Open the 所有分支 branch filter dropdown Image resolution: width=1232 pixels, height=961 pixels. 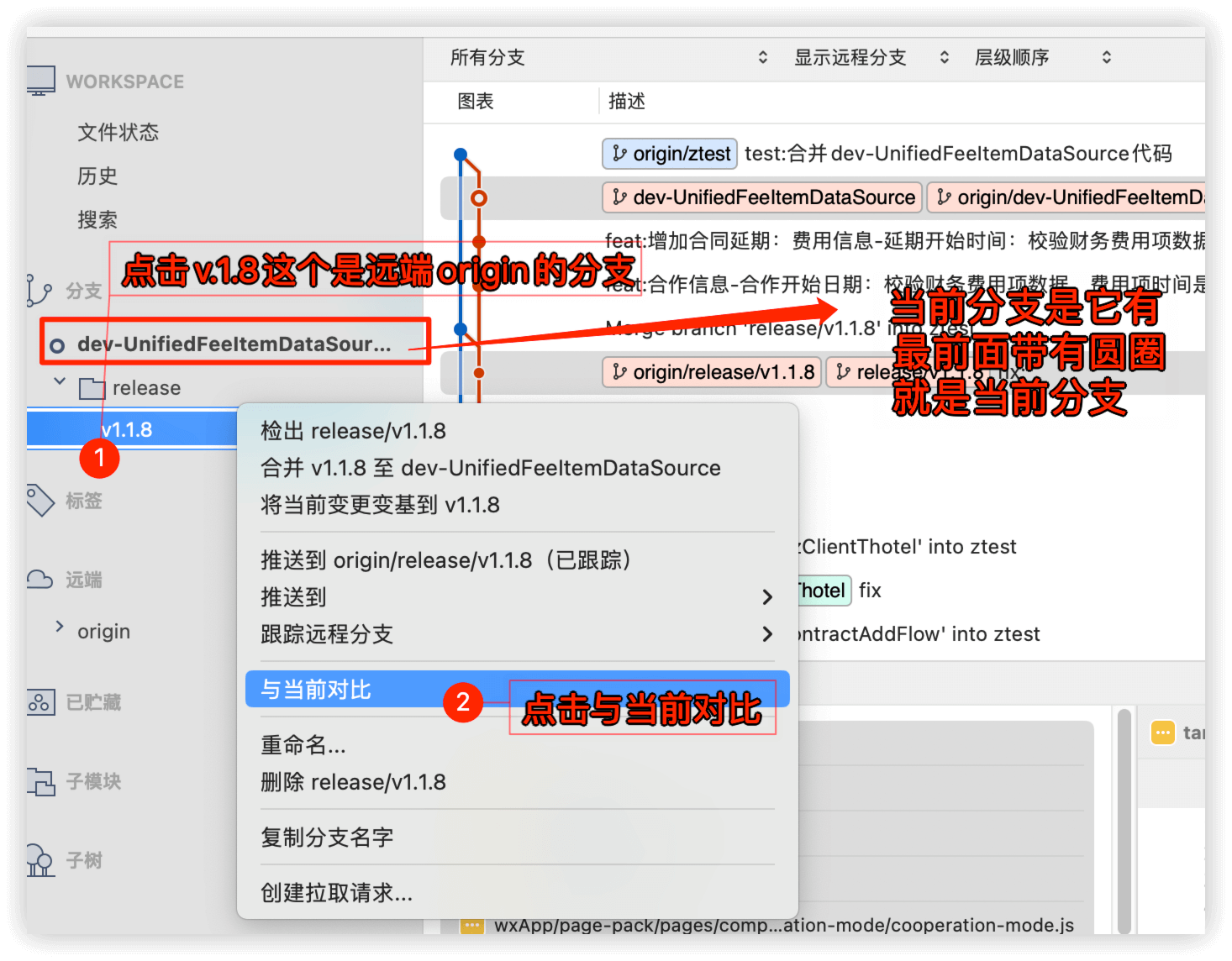coord(609,57)
